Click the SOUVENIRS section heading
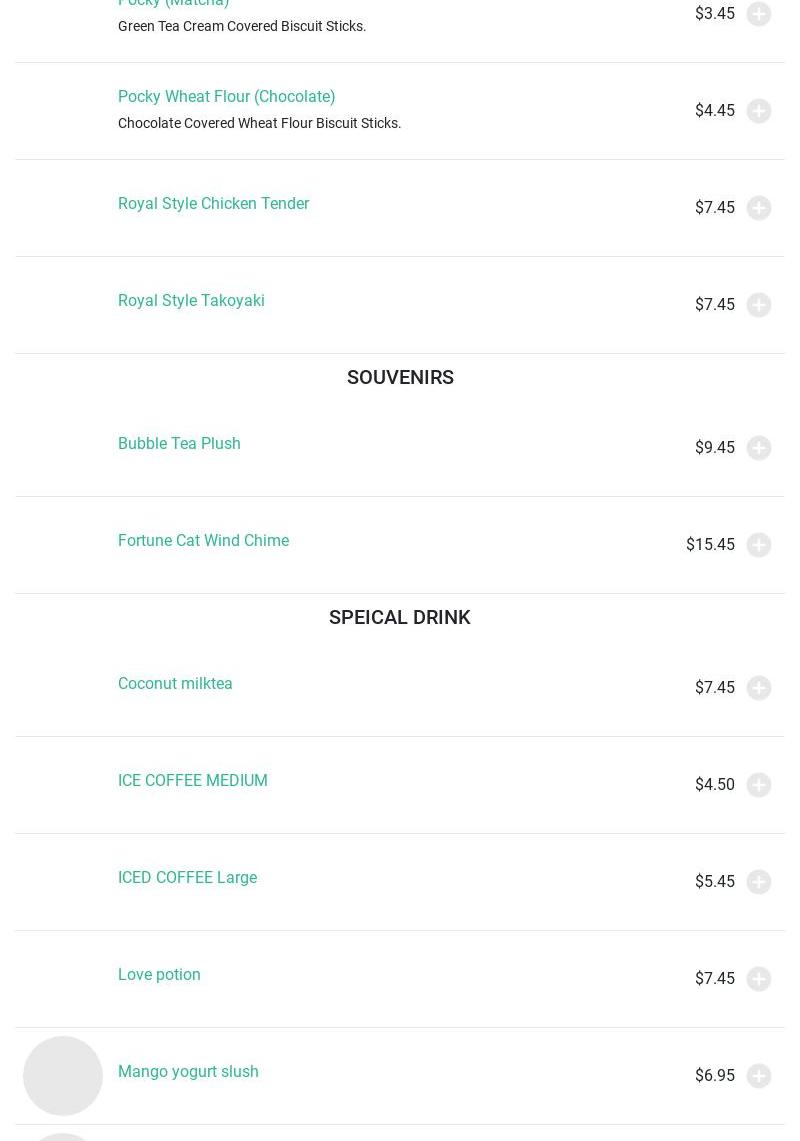 coord(400,377)
